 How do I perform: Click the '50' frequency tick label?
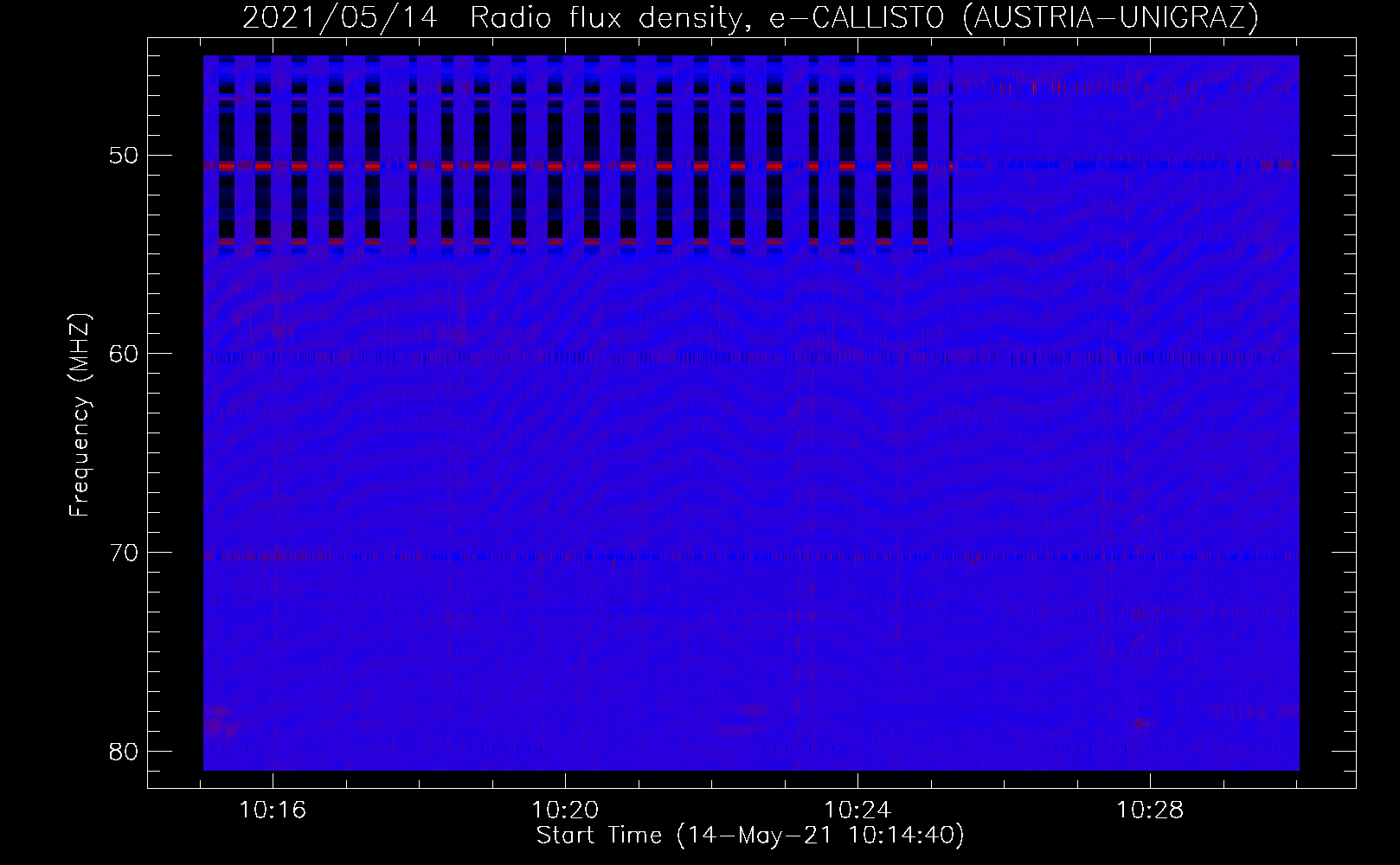pyautogui.click(x=125, y=156)
